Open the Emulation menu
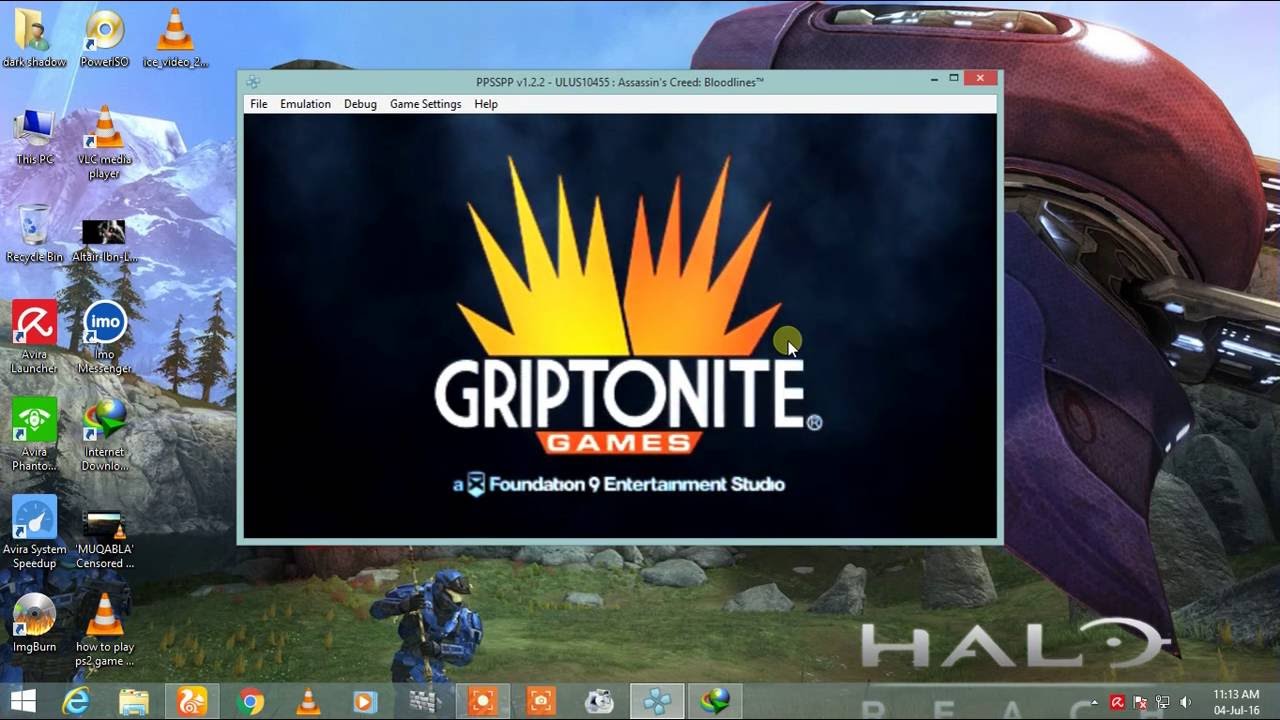 305,104
